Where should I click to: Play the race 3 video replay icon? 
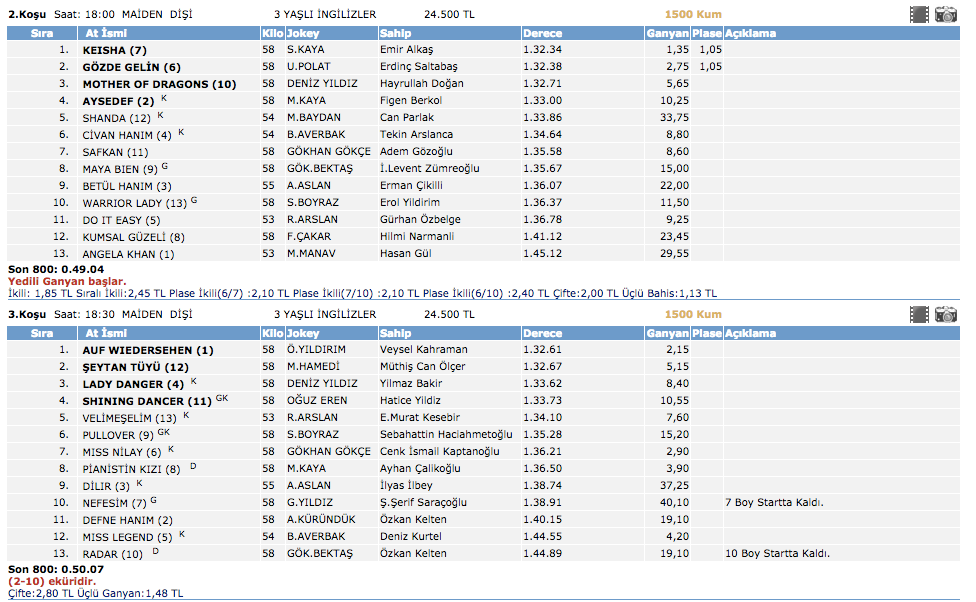(919, 315)
